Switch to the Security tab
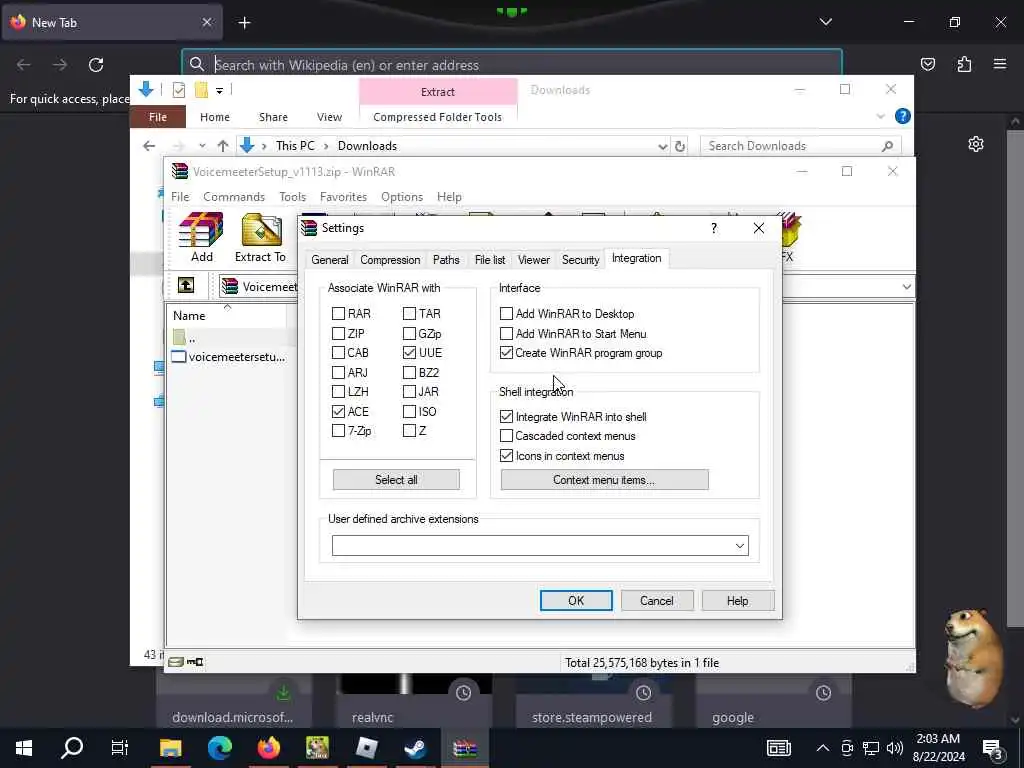This screenshot has width=1024, height=768. [x=581, y=260]
